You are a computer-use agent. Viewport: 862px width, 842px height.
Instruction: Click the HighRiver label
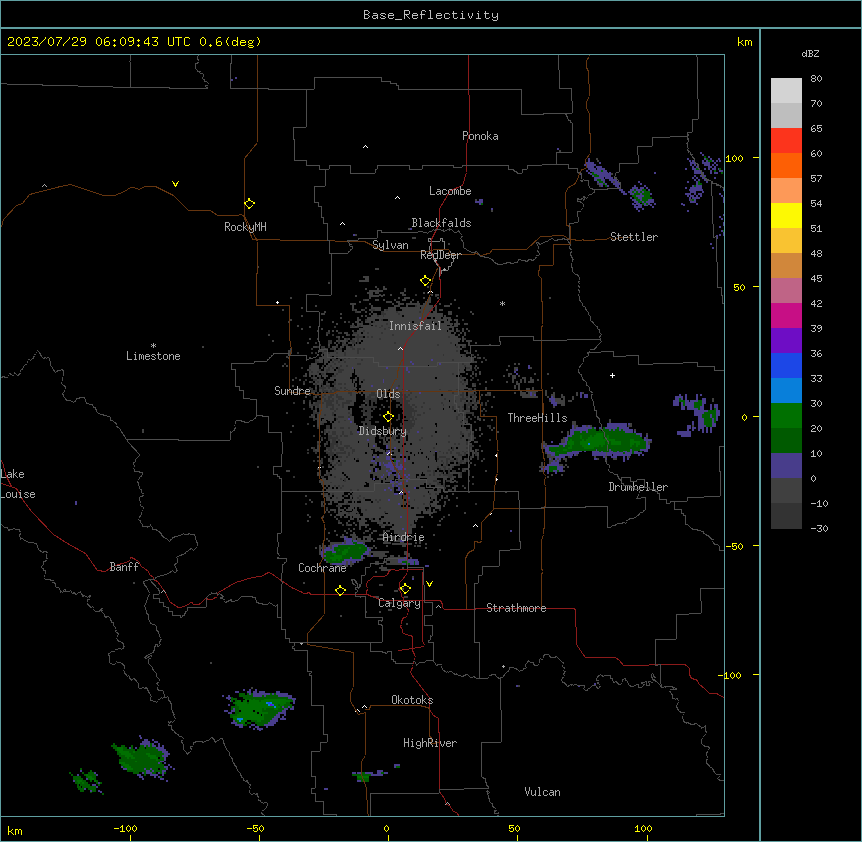[430, 743]
